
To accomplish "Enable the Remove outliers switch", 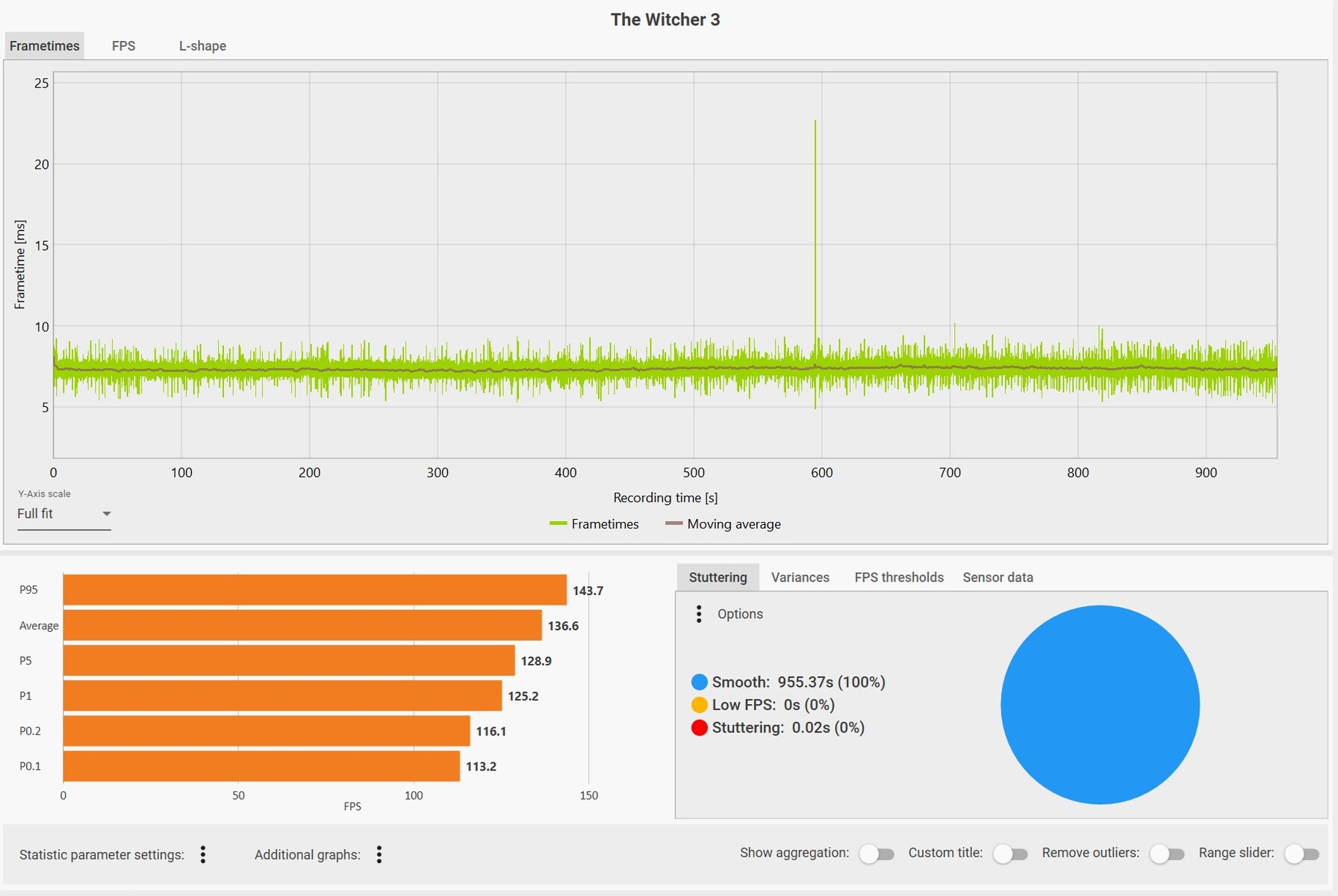I will coord(1166,853).
